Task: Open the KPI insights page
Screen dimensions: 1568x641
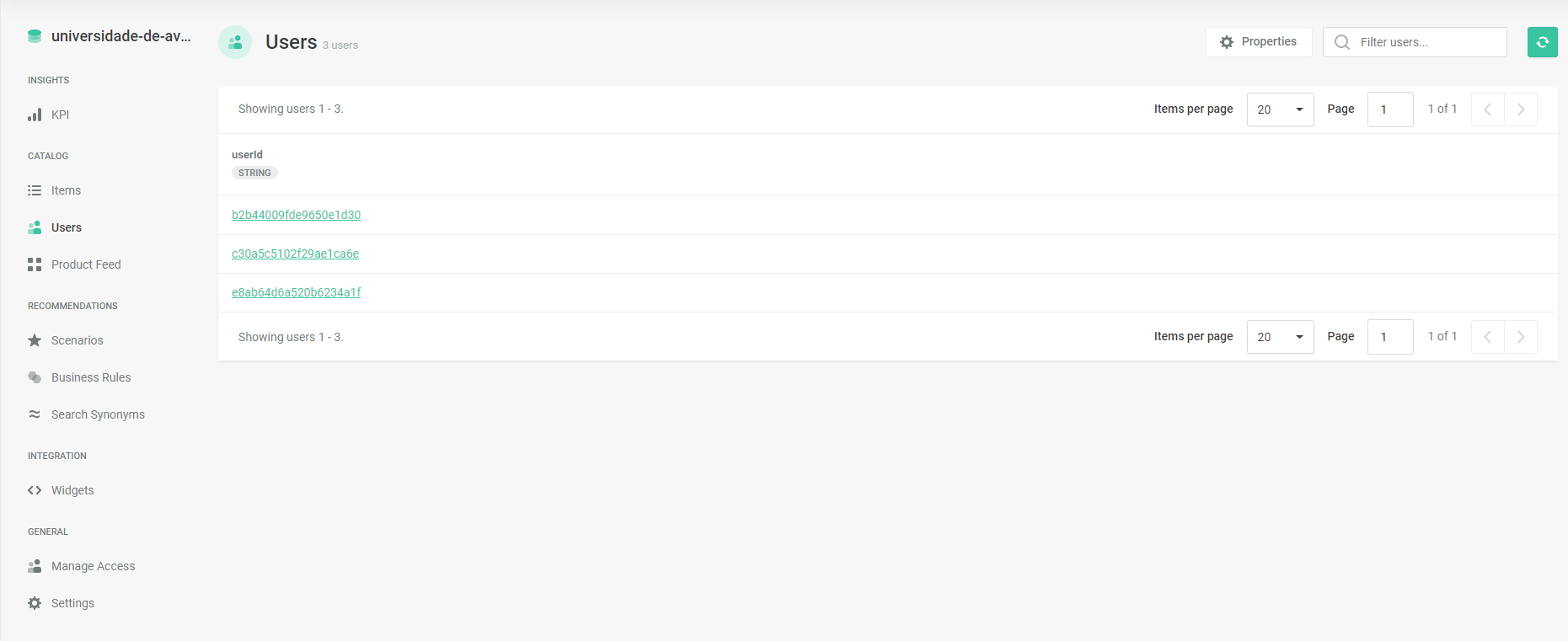Action: [x=35, y=114]
